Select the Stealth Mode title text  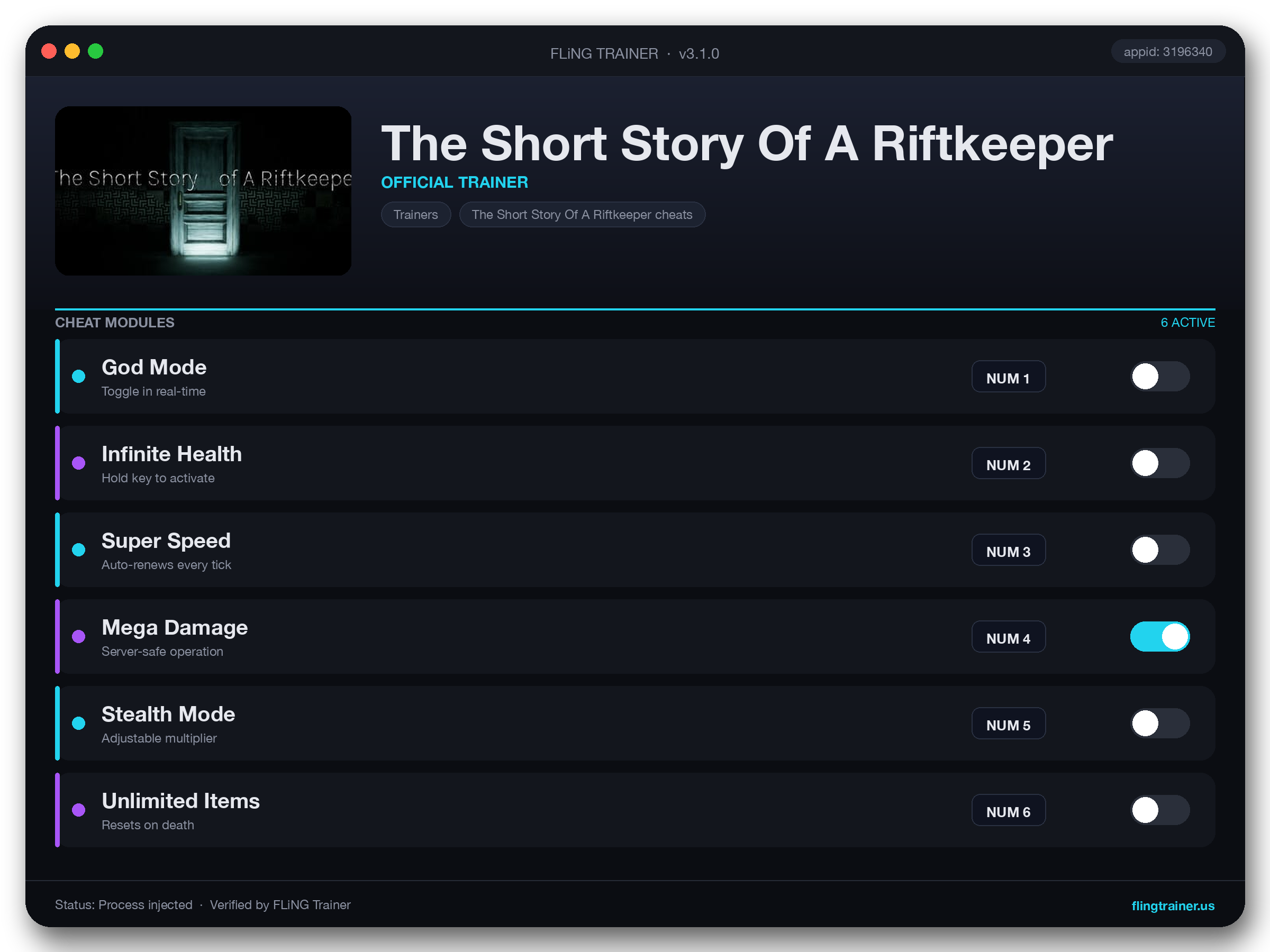tap(168, 714)
